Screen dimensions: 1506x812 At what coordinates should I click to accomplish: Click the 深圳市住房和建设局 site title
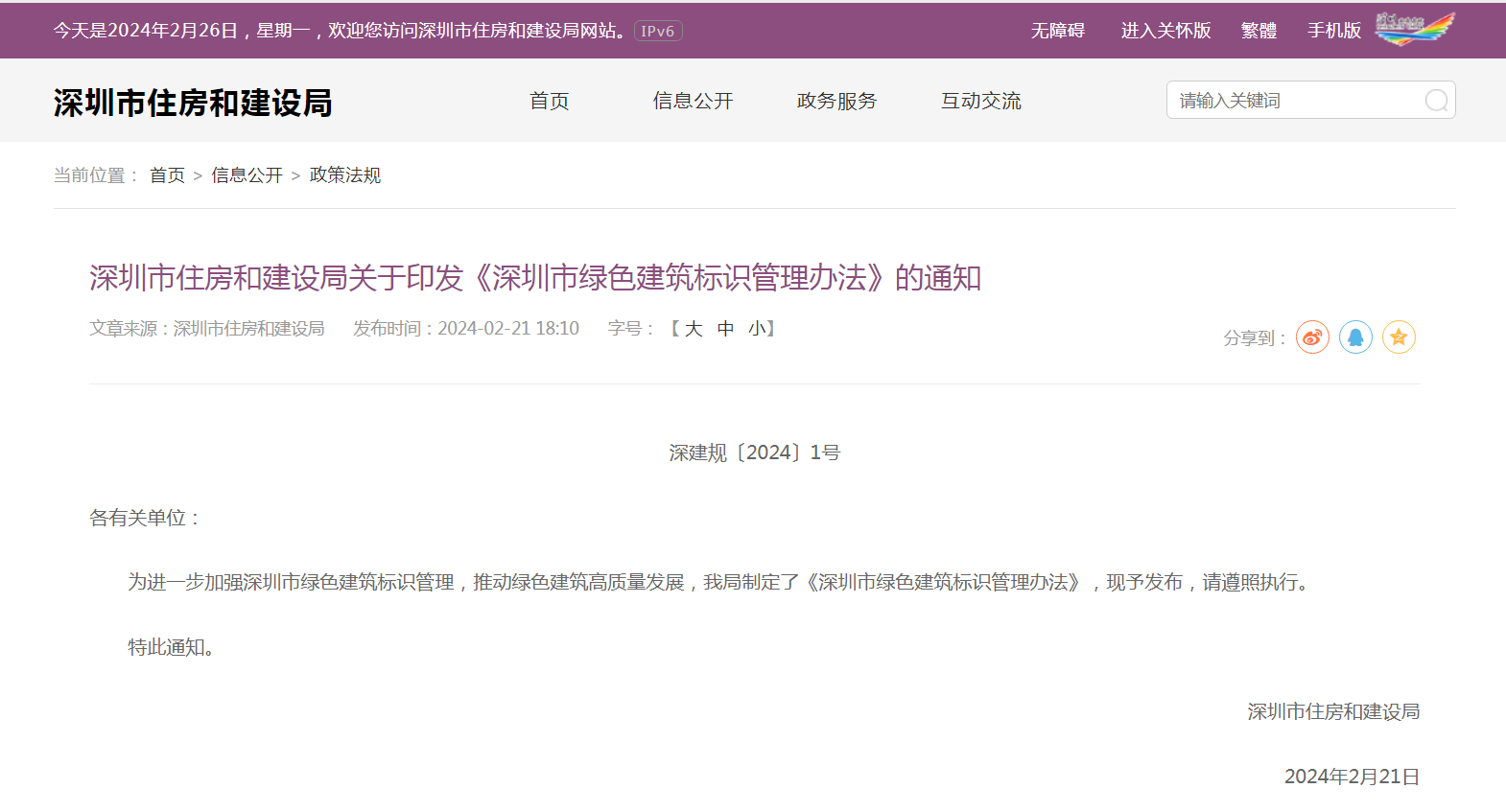[x=193, y=103]
